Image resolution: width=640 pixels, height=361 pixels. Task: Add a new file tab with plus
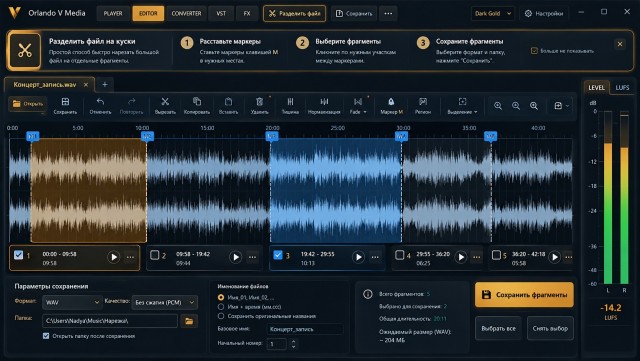tap(105, 85)
